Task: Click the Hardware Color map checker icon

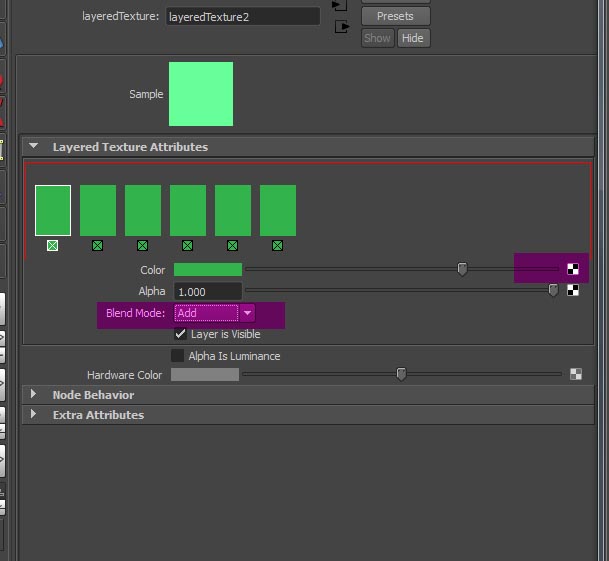Action: pyautogui.click(x=576, y=374)
